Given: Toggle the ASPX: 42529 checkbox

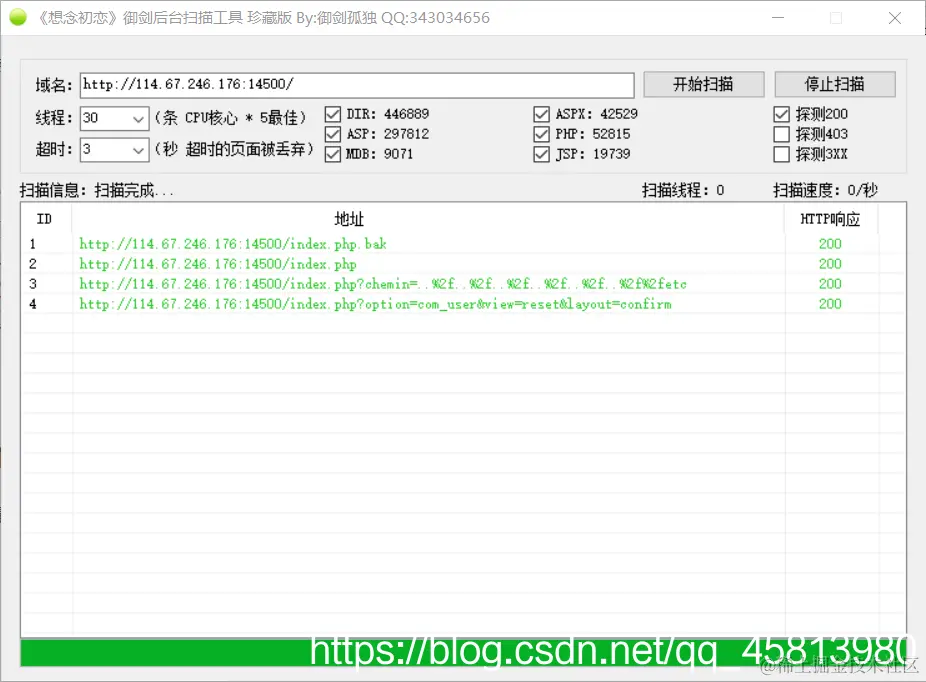Looking at the screenshot, I should [542, 114].
